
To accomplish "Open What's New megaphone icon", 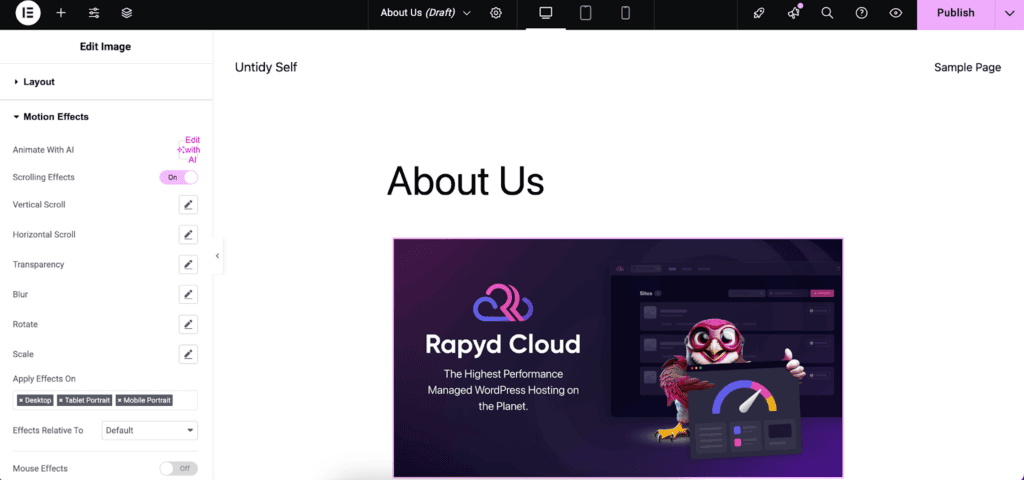I will coord(793,13).
